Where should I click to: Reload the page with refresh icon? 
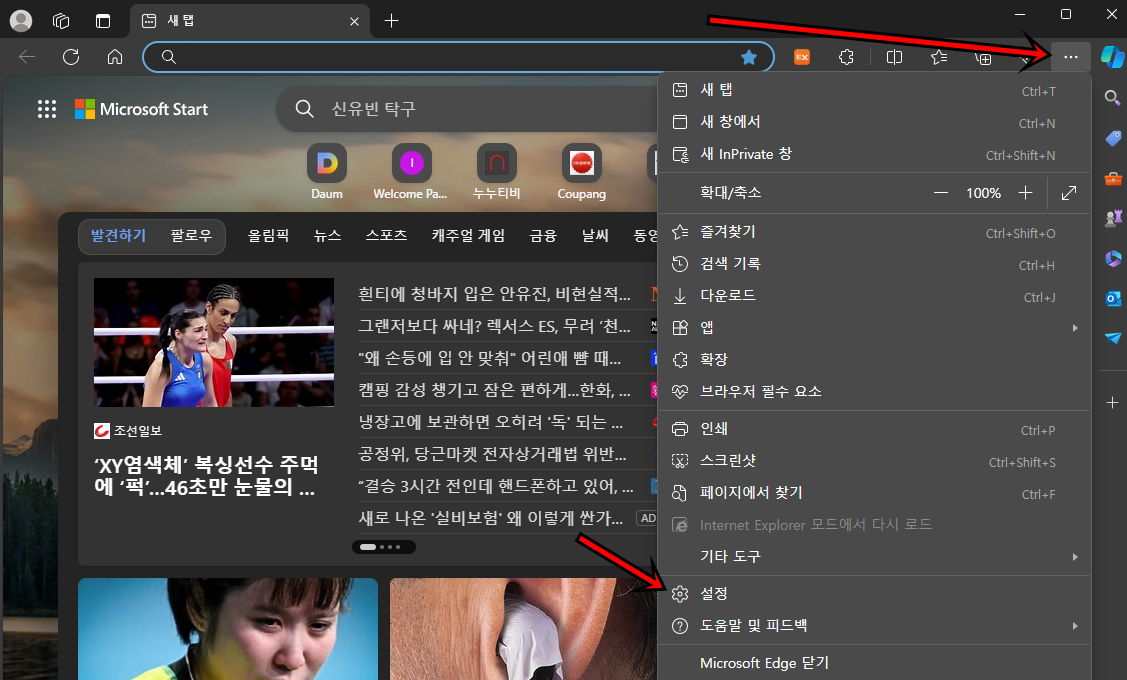pyautogui.click(x=71, y=57)
